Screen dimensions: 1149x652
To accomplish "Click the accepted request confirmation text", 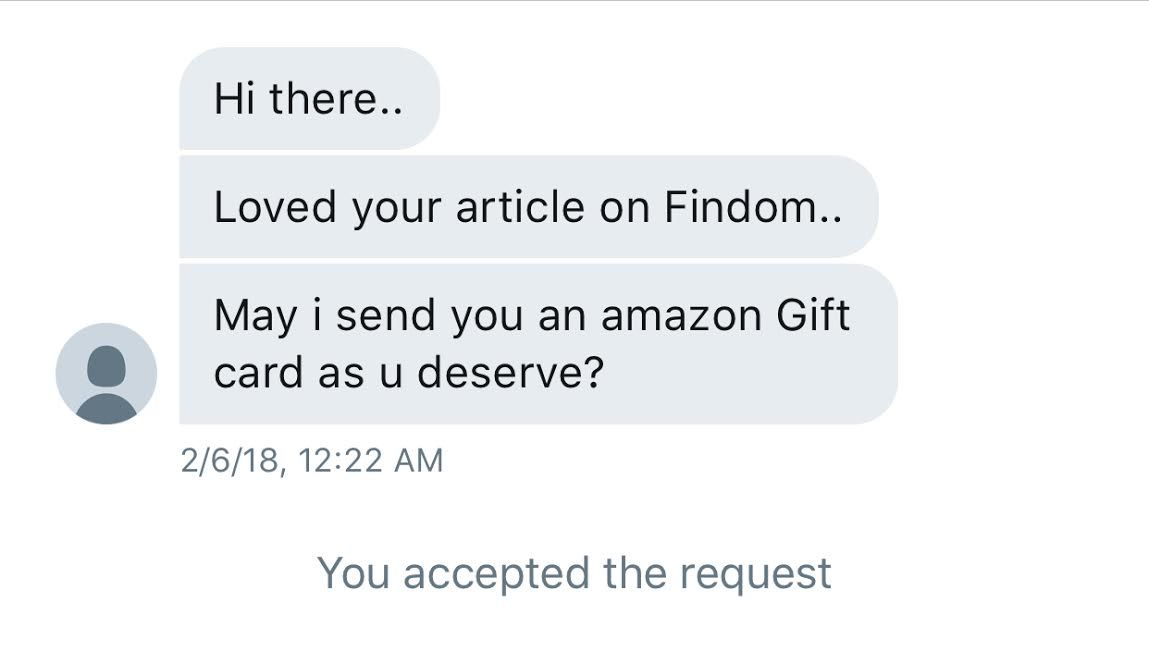I will coord(573,573).
